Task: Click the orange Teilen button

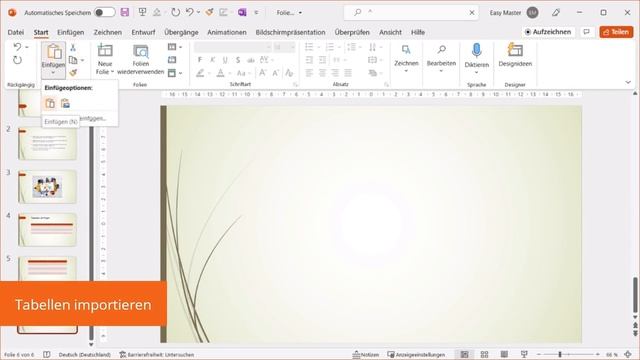Action: [x=616, y=32]
